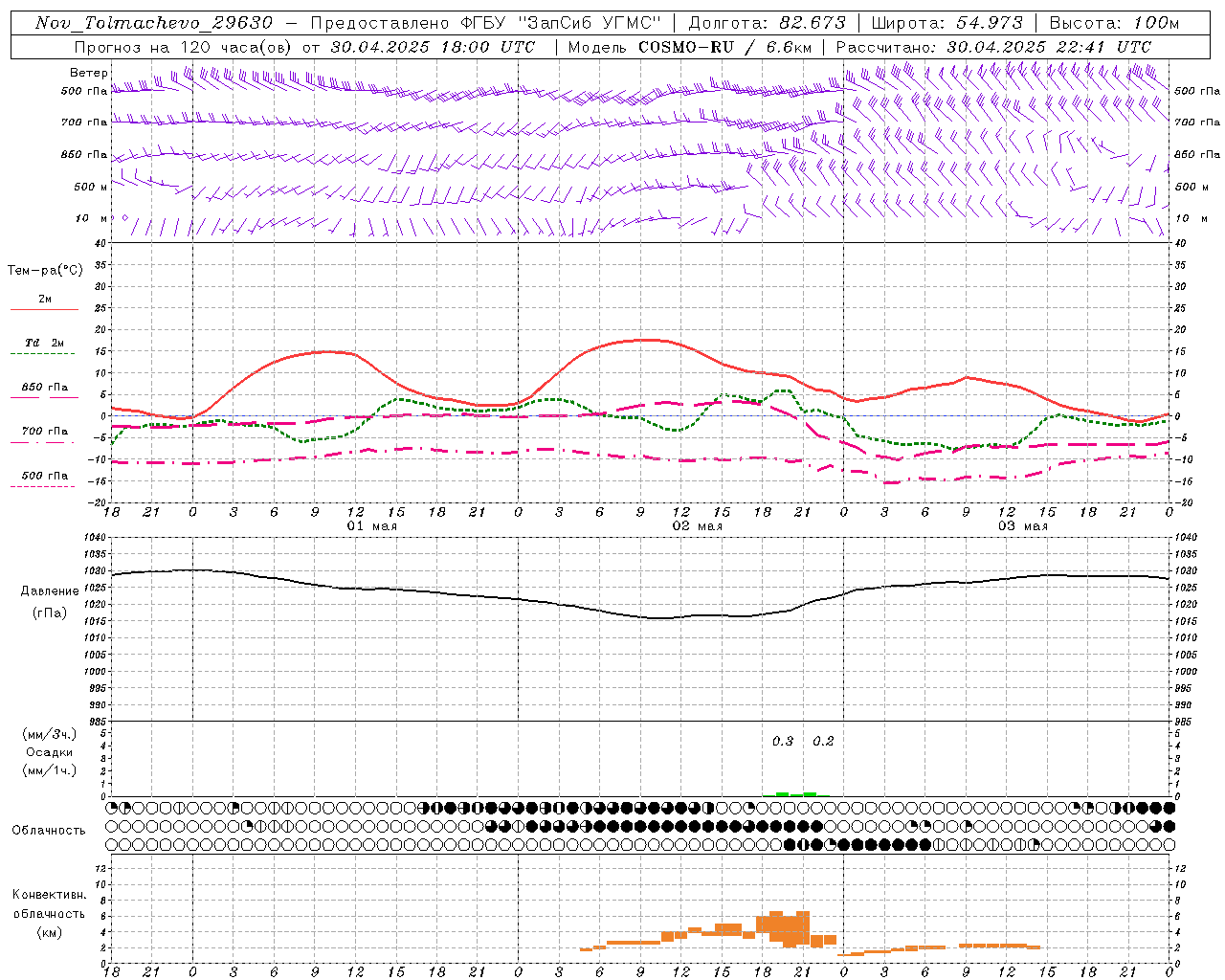Click the solid red 2м legend line

pos(44,310)
